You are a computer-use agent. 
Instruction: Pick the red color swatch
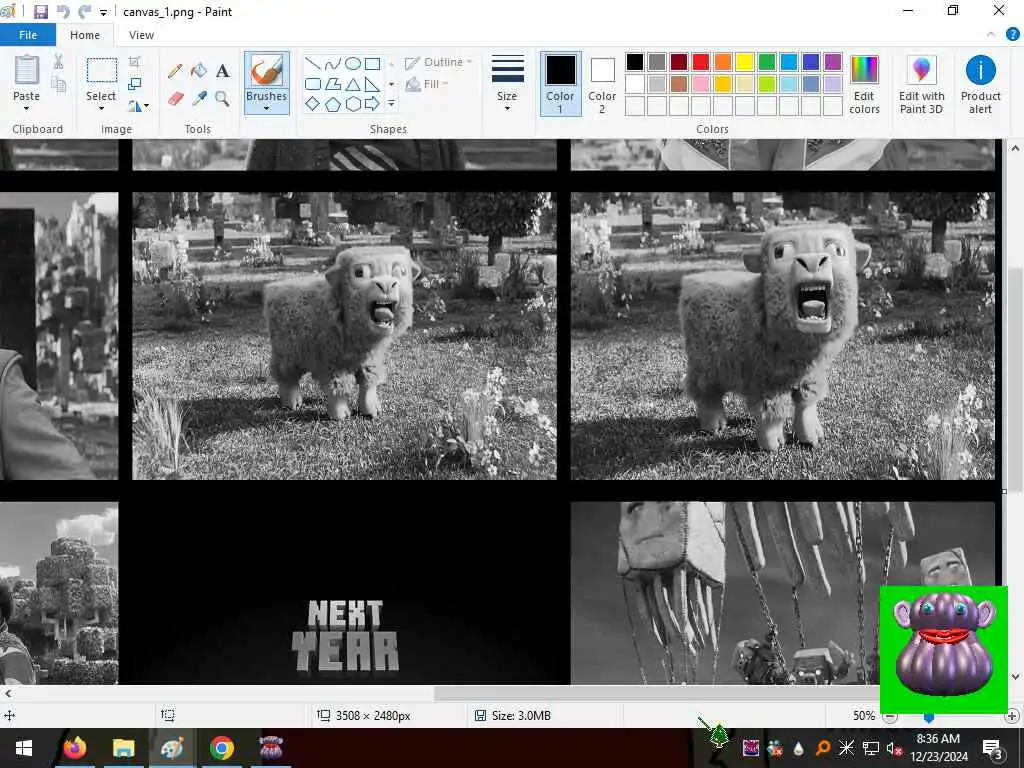pos(701,62)
